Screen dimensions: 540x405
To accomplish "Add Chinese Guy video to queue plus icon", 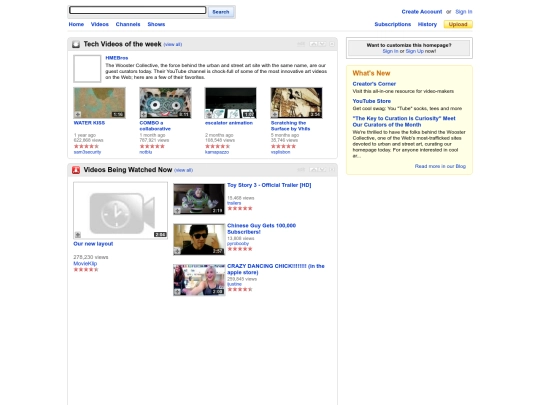I will [x=177, y=251].
